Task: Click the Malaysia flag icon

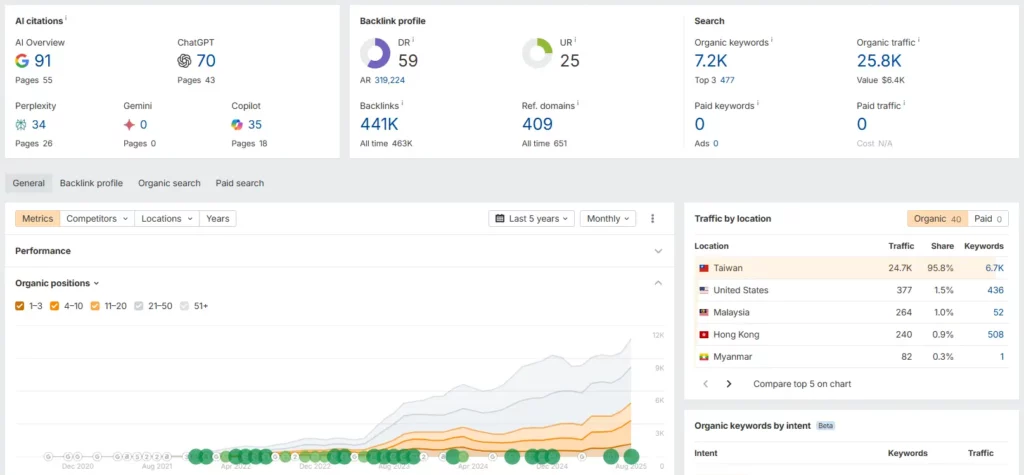Action: pos(704,312)
